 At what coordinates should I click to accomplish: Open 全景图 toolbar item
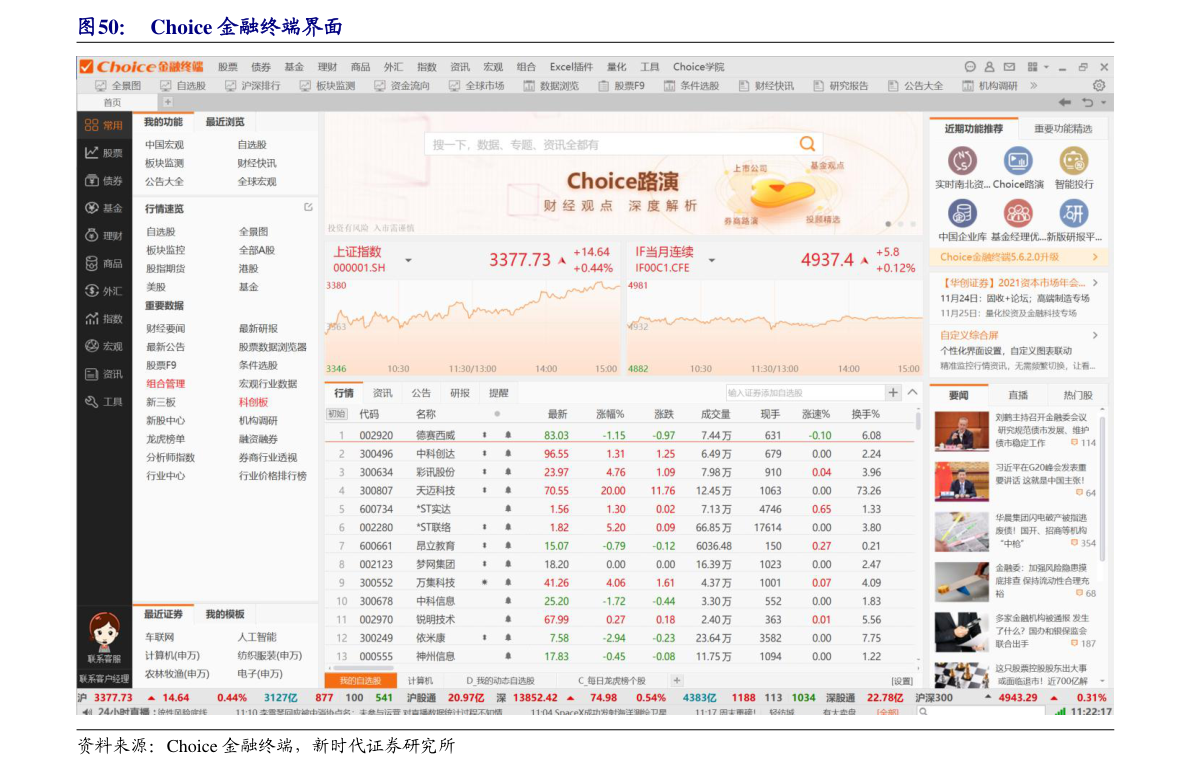[x=118, y=86]
